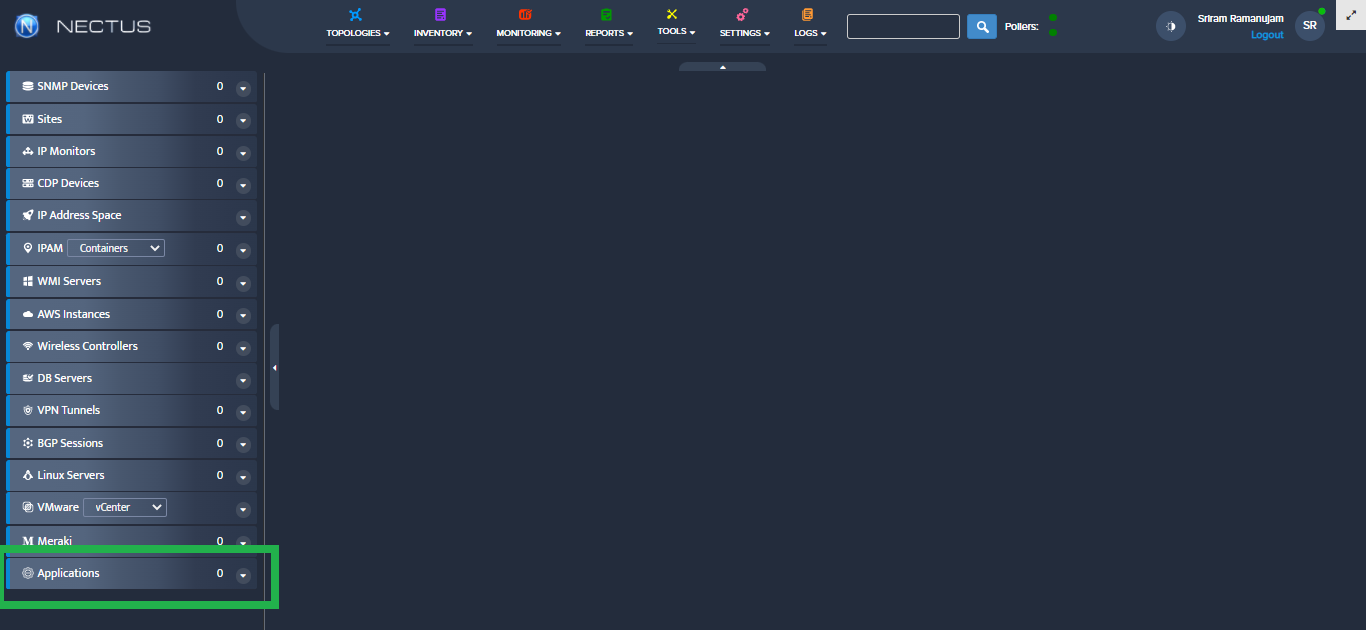The height and width of the screenshot is (630, 1366).
Task: Click the WMI Servers Windows icon
Action: [x=28, y=281]
